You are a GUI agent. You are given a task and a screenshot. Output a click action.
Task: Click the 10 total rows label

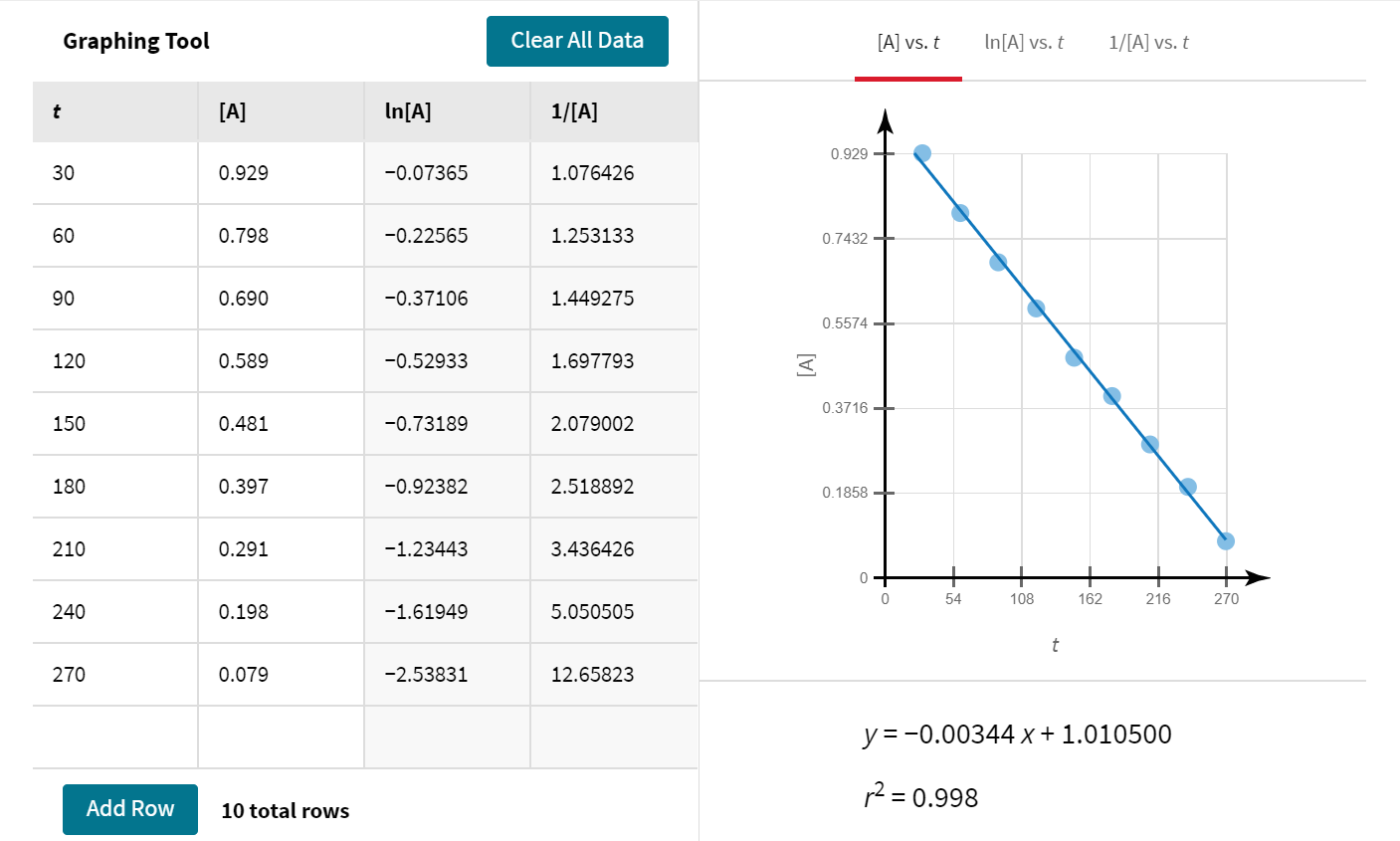click(x=283, y=810)
